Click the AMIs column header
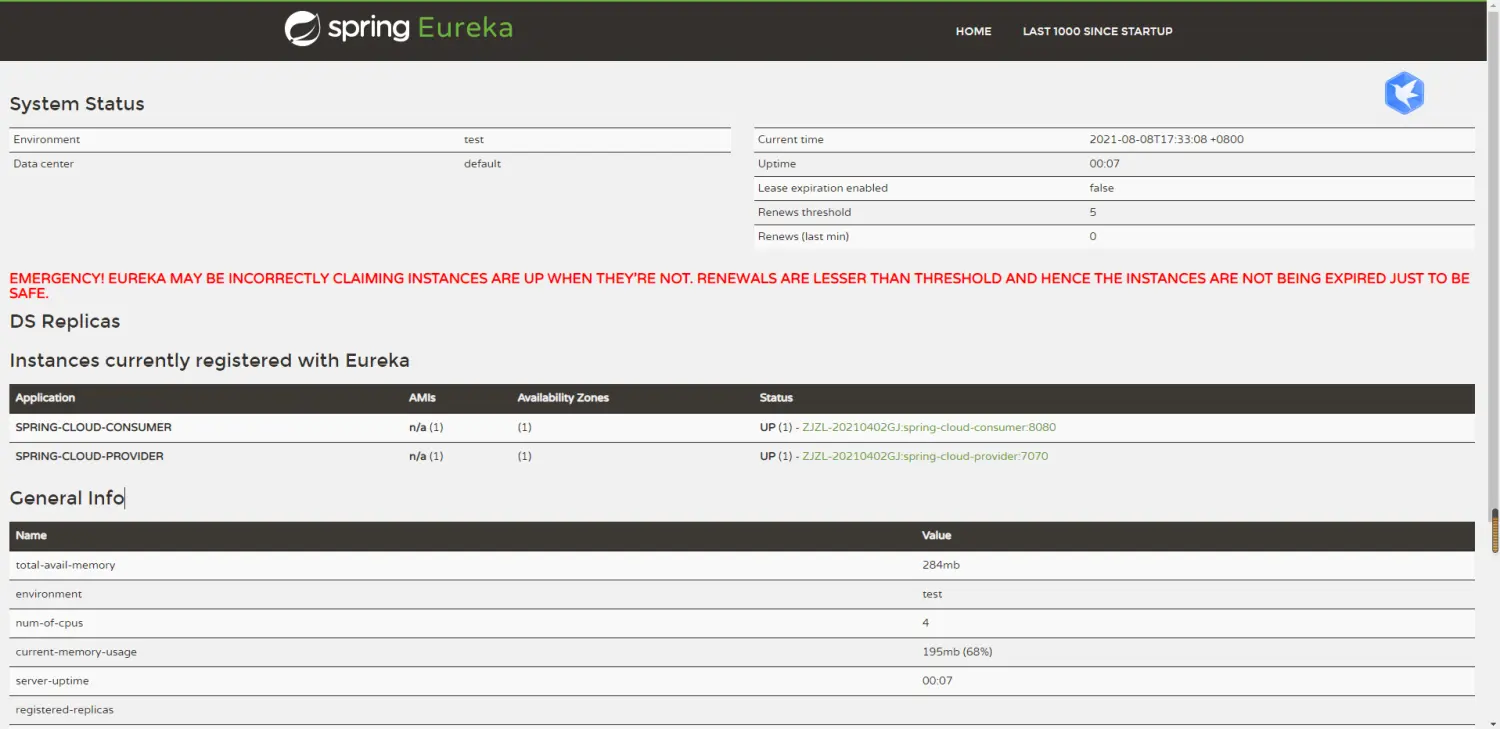The height and width of the screenshot is (729, 1500). tap(422, 398)
